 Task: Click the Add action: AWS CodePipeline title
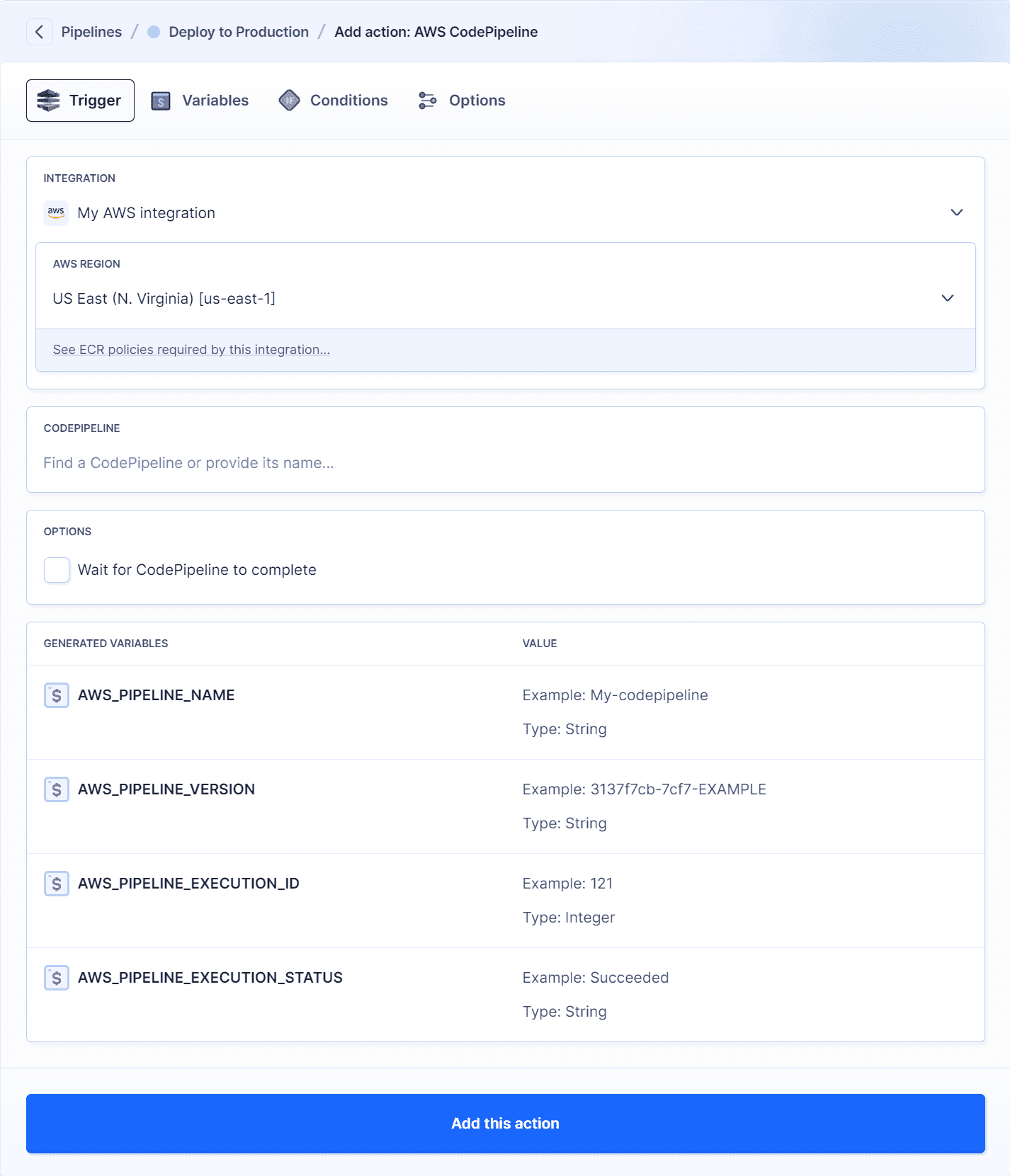(x=436, y=32)
